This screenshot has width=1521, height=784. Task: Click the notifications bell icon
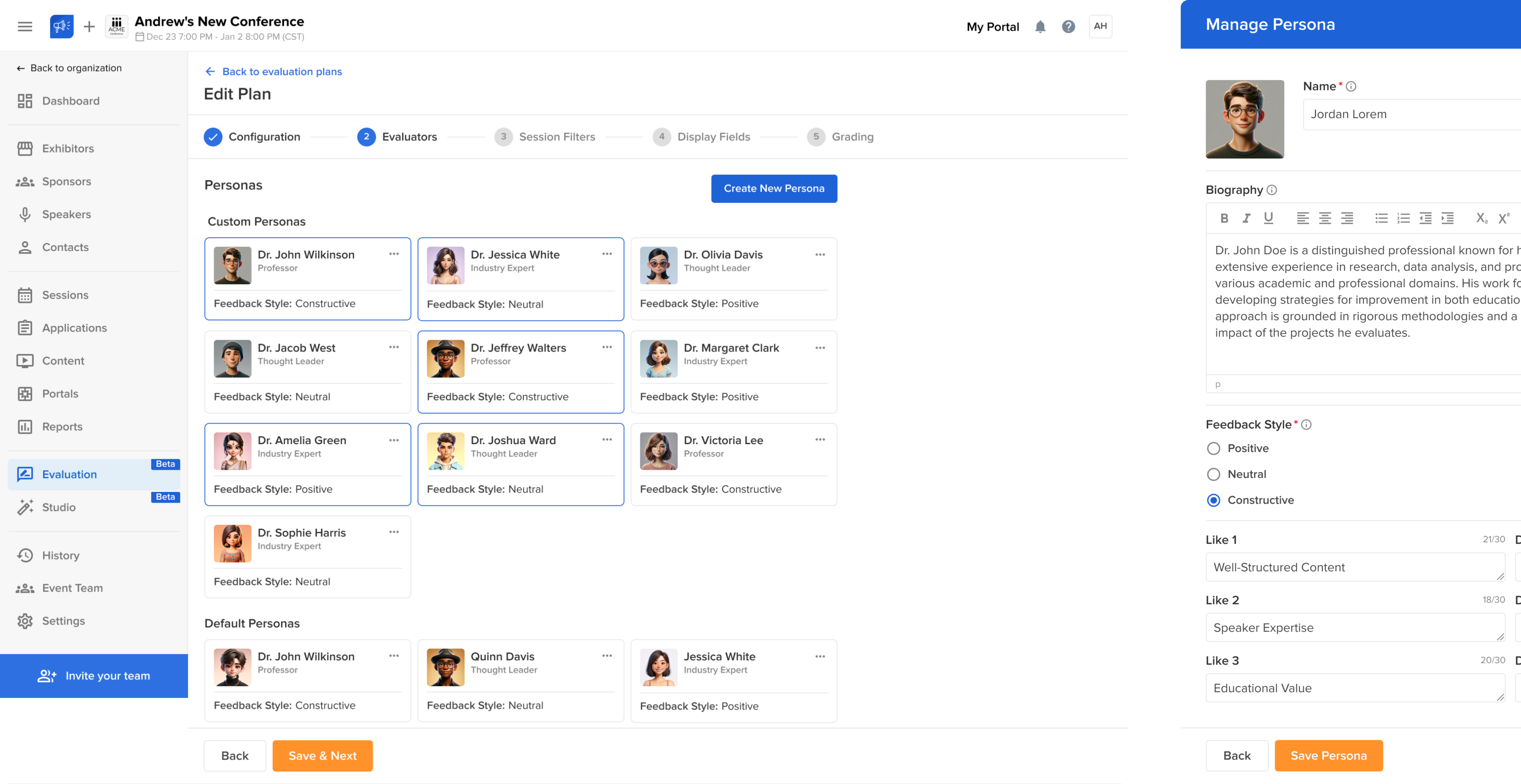(x=1040, y=27)
